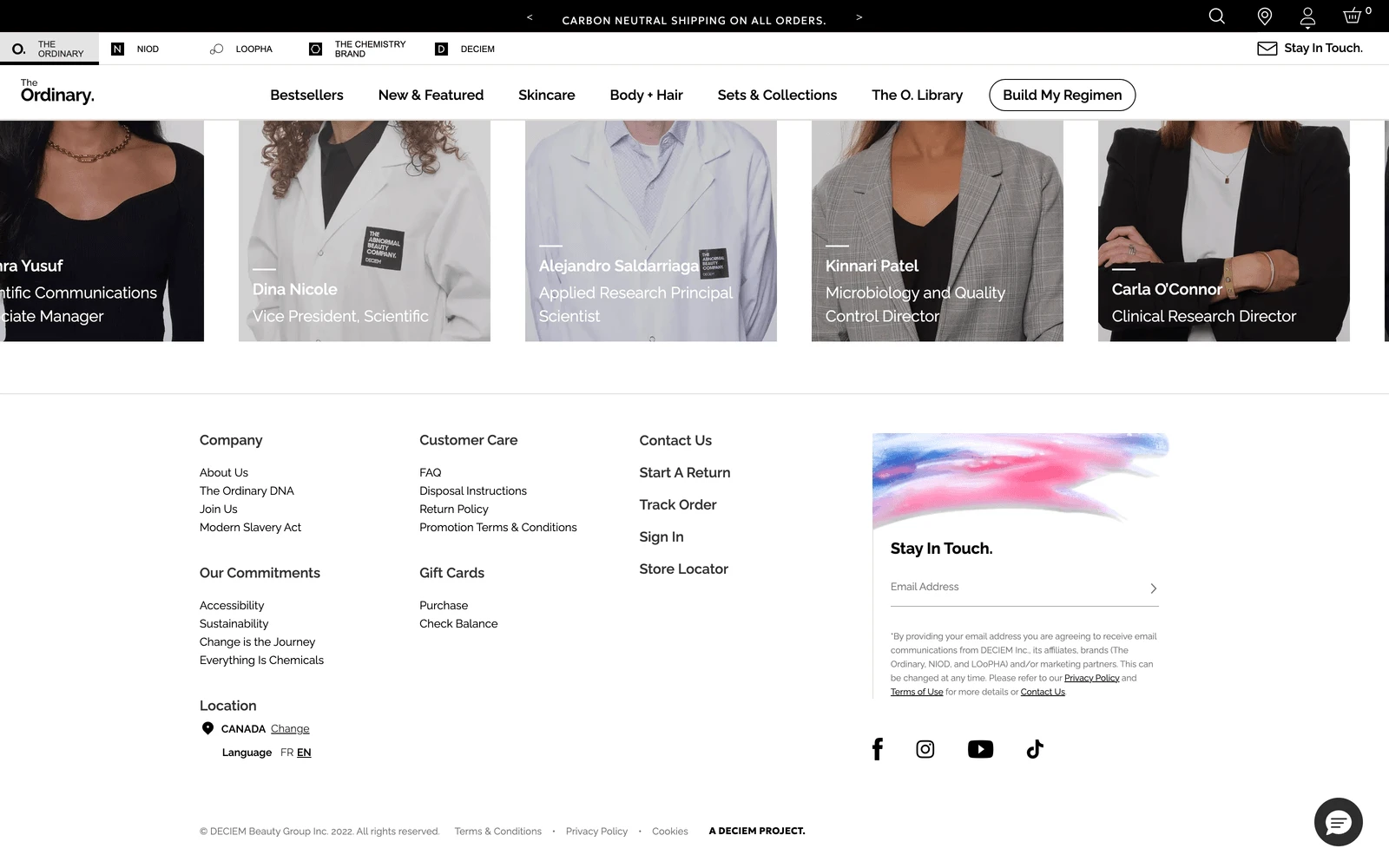1389x868 pixels.
Task: Open the shopping basket icon
Action: [1353, 16]
